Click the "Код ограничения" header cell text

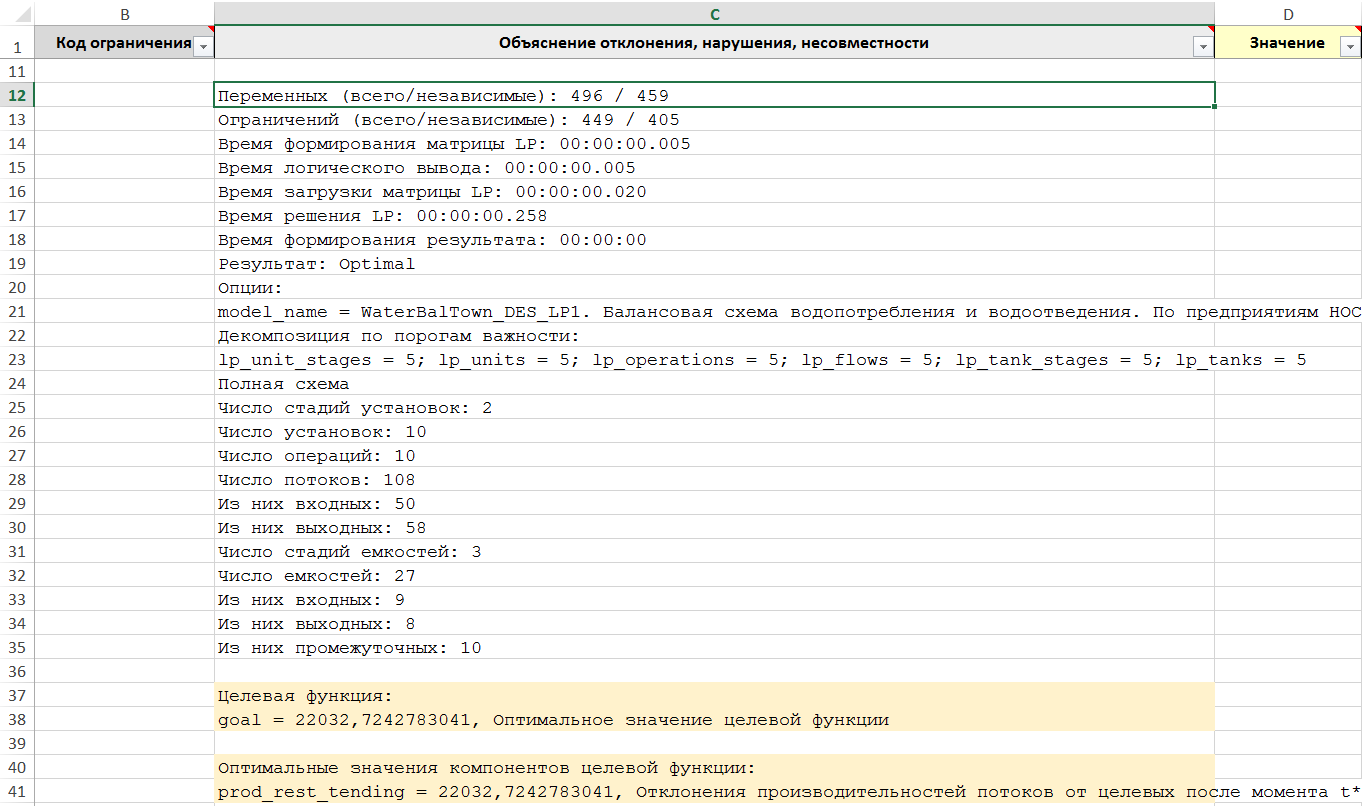coord(122,43)
